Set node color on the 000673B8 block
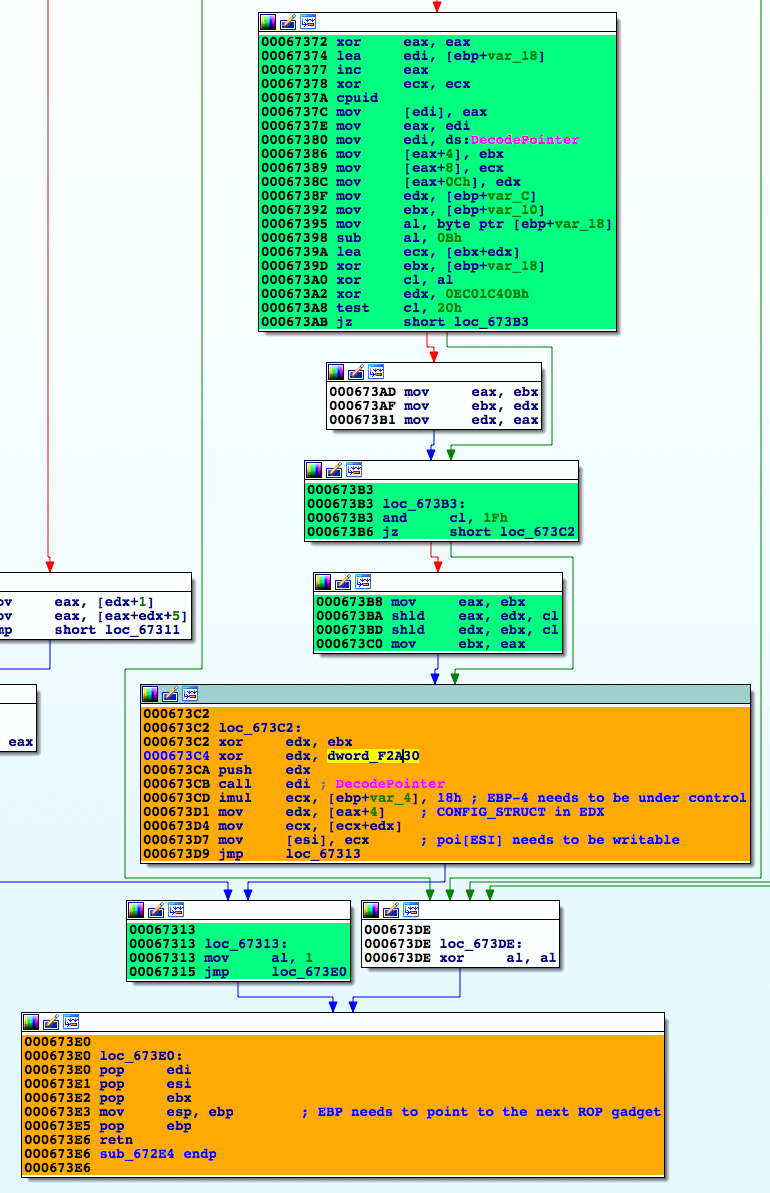 tap(323, 582)
